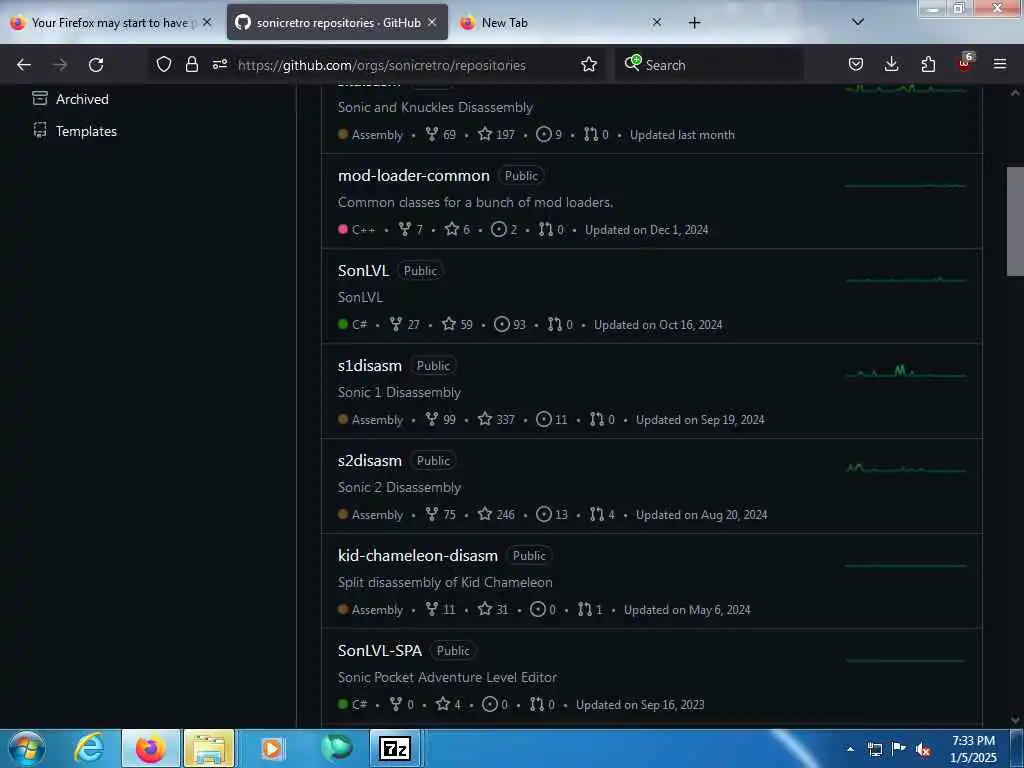This screenshot has height=768, width=1024.
Task: View Sonic and Knuckles Disassembly stars 197
Action: click(x=496, y=135)
